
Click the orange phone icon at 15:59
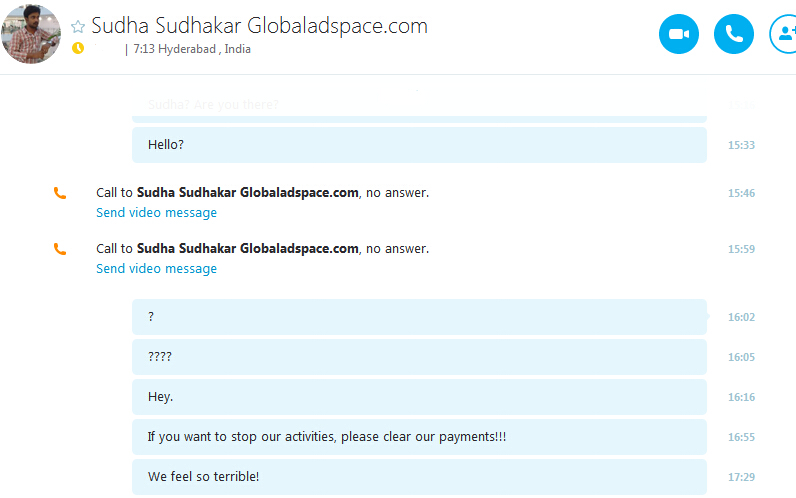(x=60, y=249)
